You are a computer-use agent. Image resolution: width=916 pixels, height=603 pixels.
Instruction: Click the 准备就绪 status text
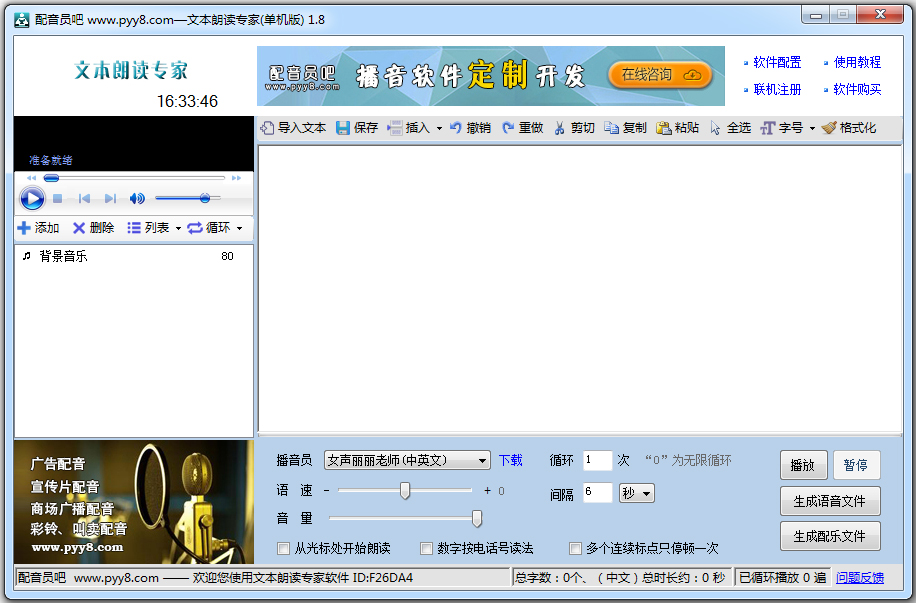(51, 160)
